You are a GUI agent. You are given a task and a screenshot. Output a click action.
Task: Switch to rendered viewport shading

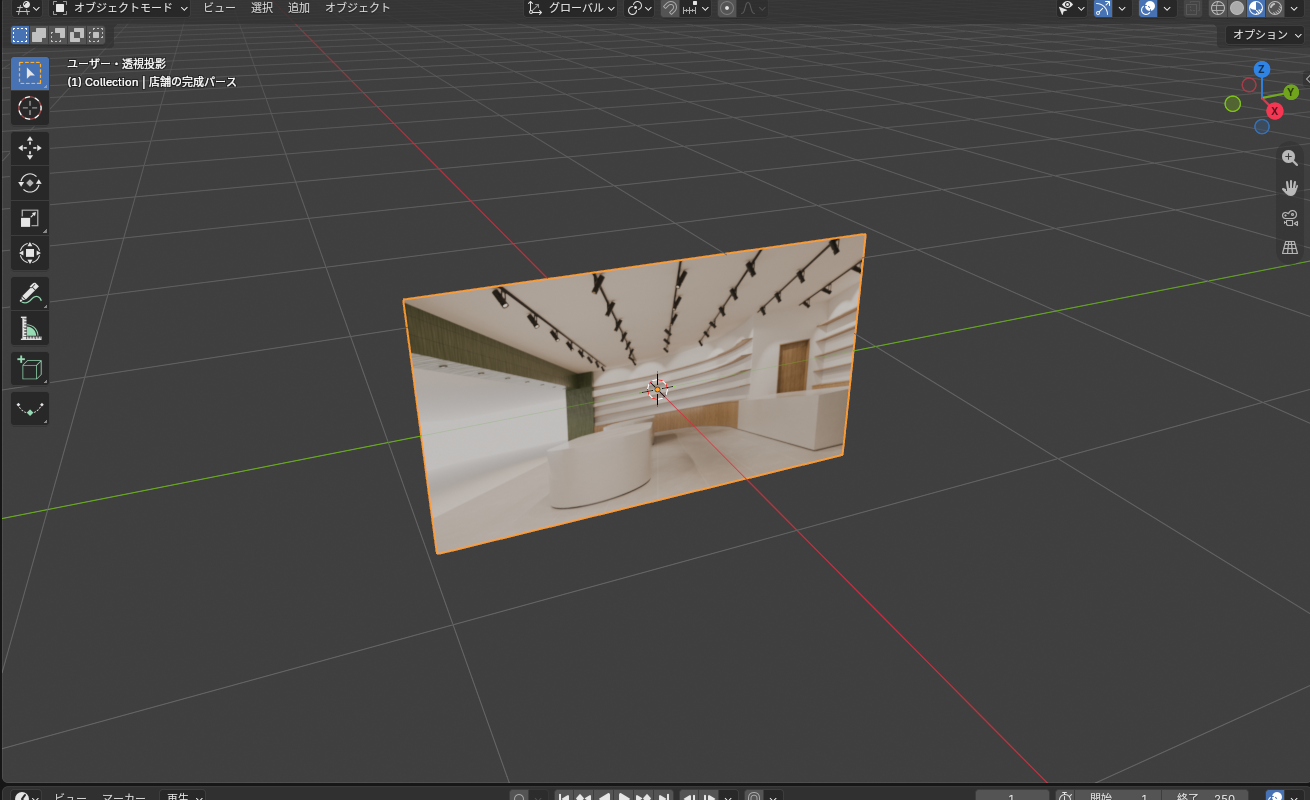pos(1275,8)
